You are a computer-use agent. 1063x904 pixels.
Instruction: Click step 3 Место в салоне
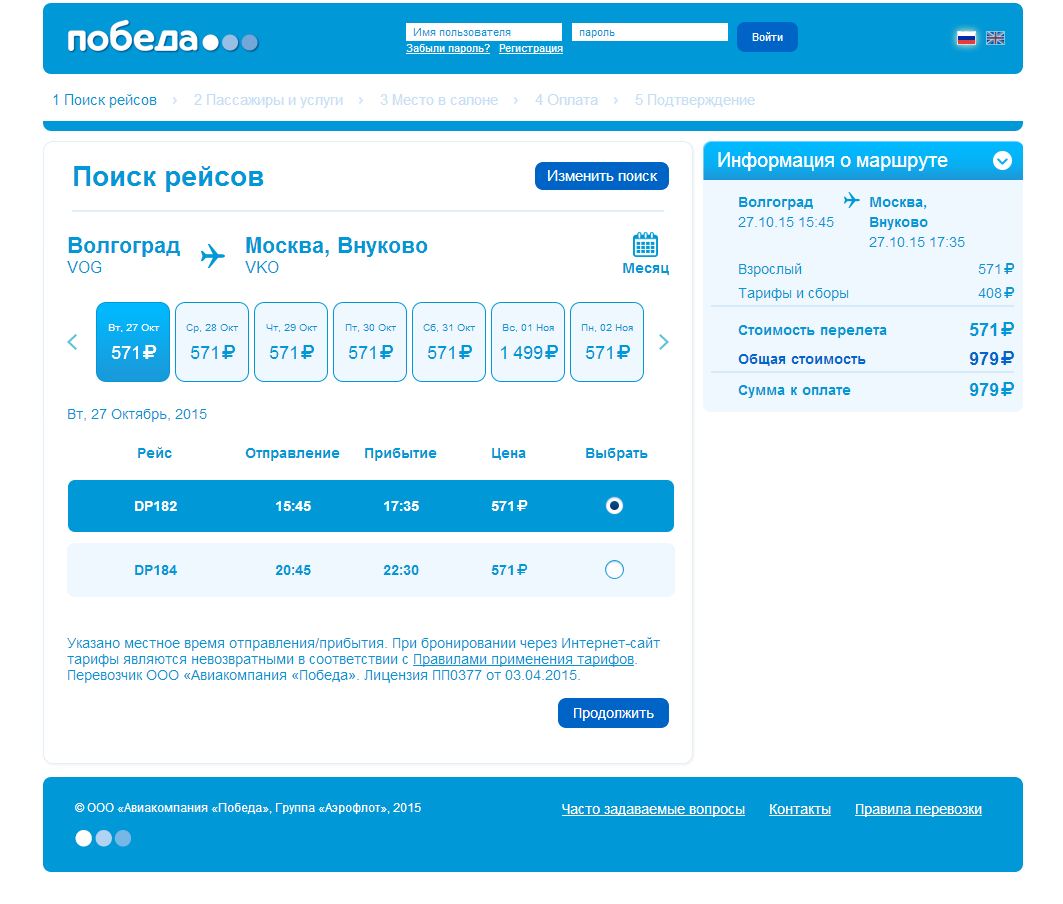[x=439, y=100]
